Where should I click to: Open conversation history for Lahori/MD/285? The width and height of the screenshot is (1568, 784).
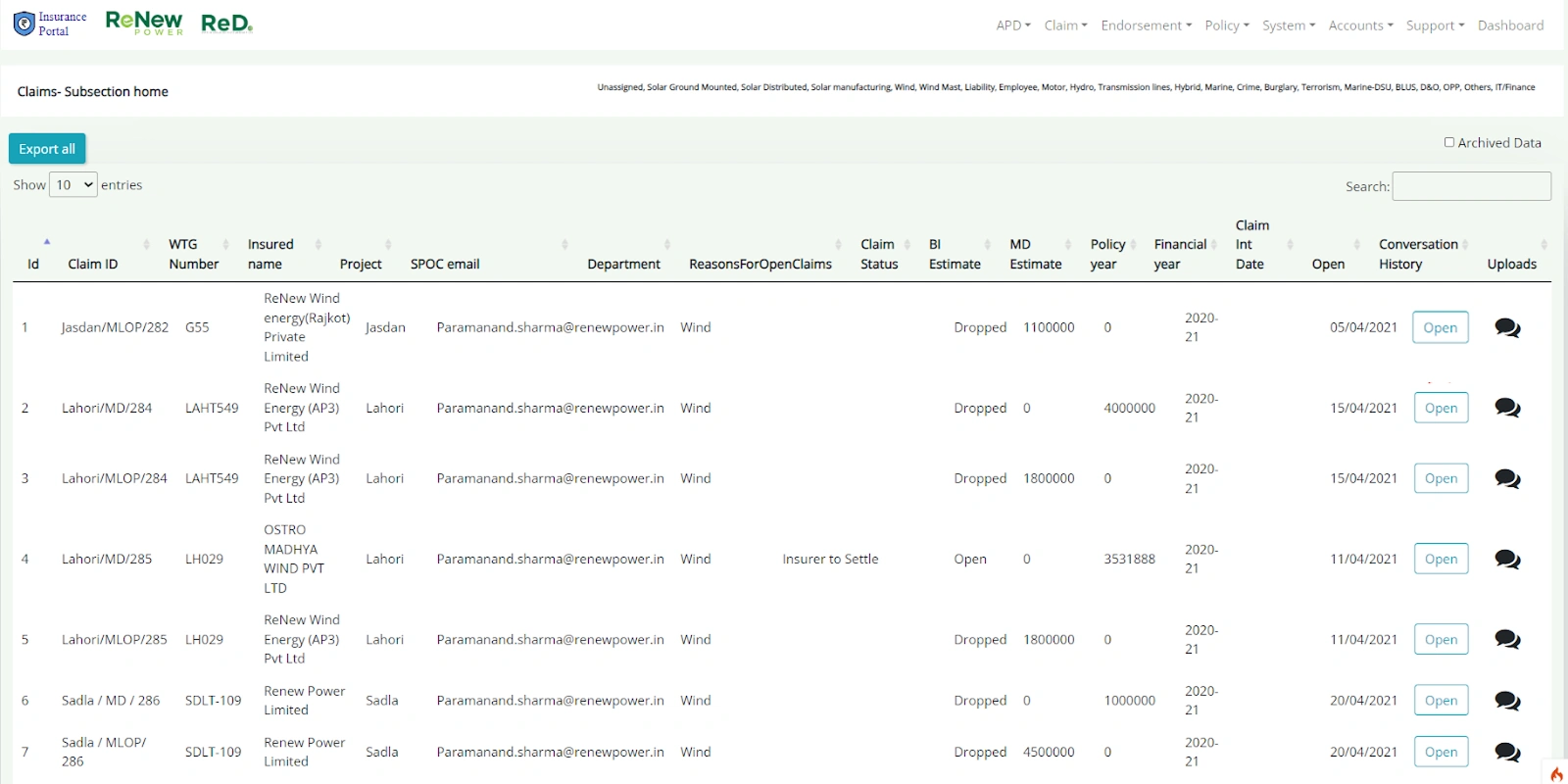point(1507,559)
